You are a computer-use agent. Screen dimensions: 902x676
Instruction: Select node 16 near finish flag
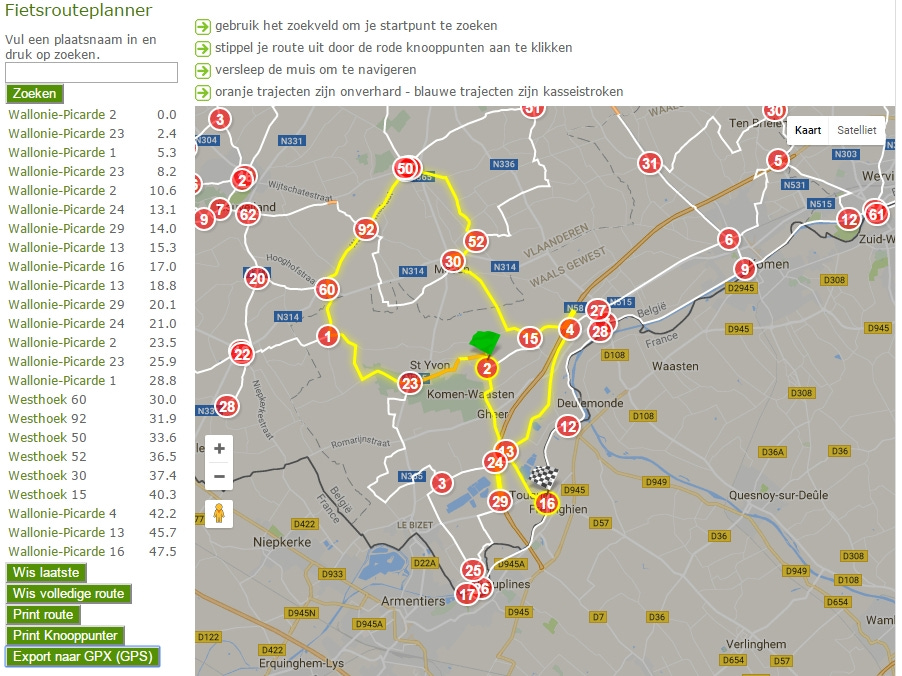point(546,504)
